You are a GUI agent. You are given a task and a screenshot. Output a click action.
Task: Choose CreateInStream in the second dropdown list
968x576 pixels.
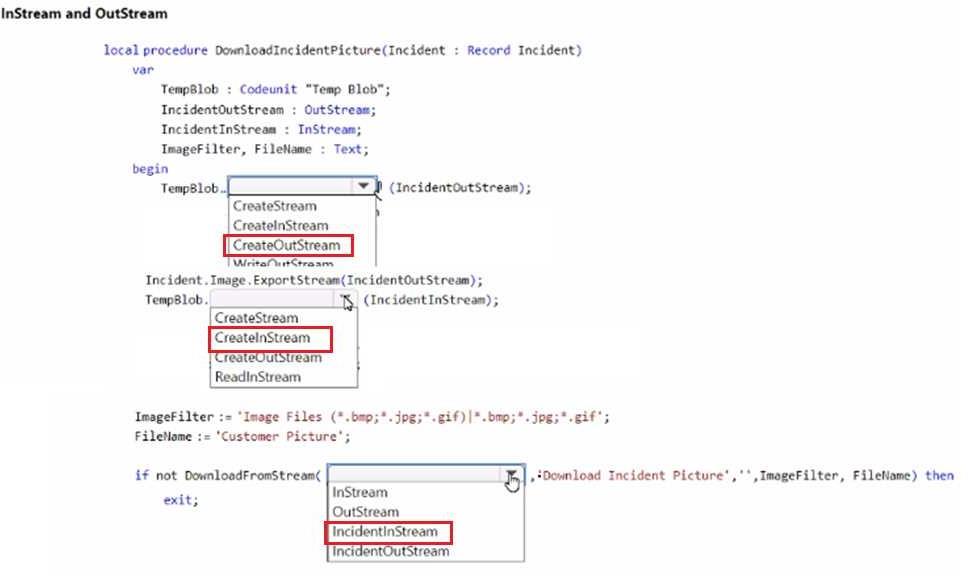coord(262,338)
